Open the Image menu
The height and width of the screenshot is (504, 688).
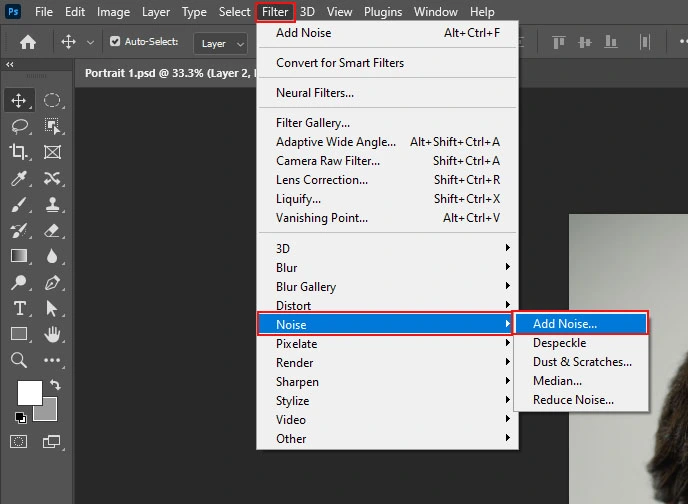[113, 12]
